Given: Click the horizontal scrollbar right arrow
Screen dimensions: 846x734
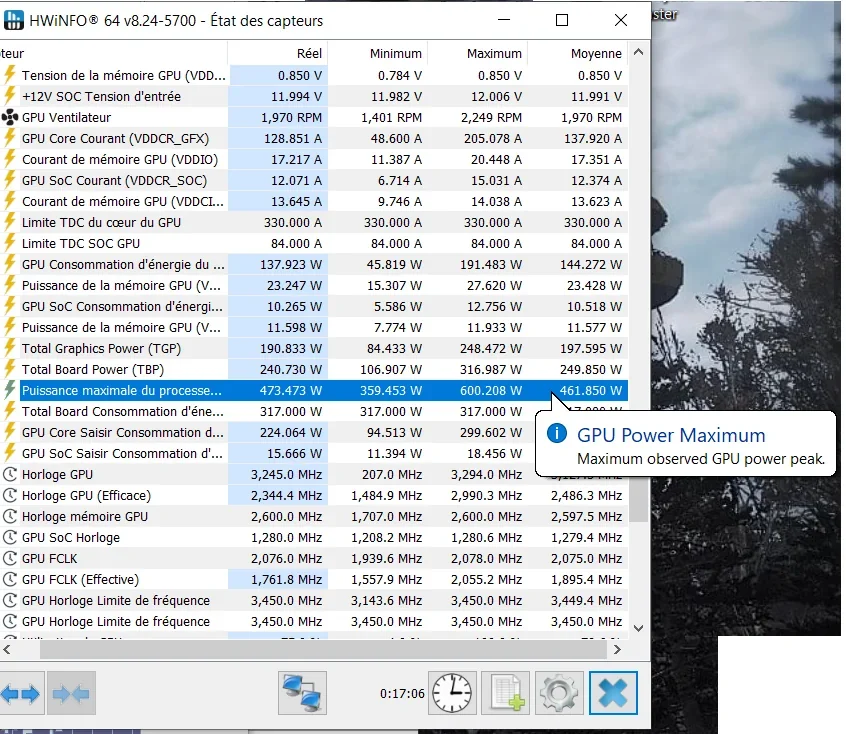Looking at the screenshot, I should (x=618, y=650).
